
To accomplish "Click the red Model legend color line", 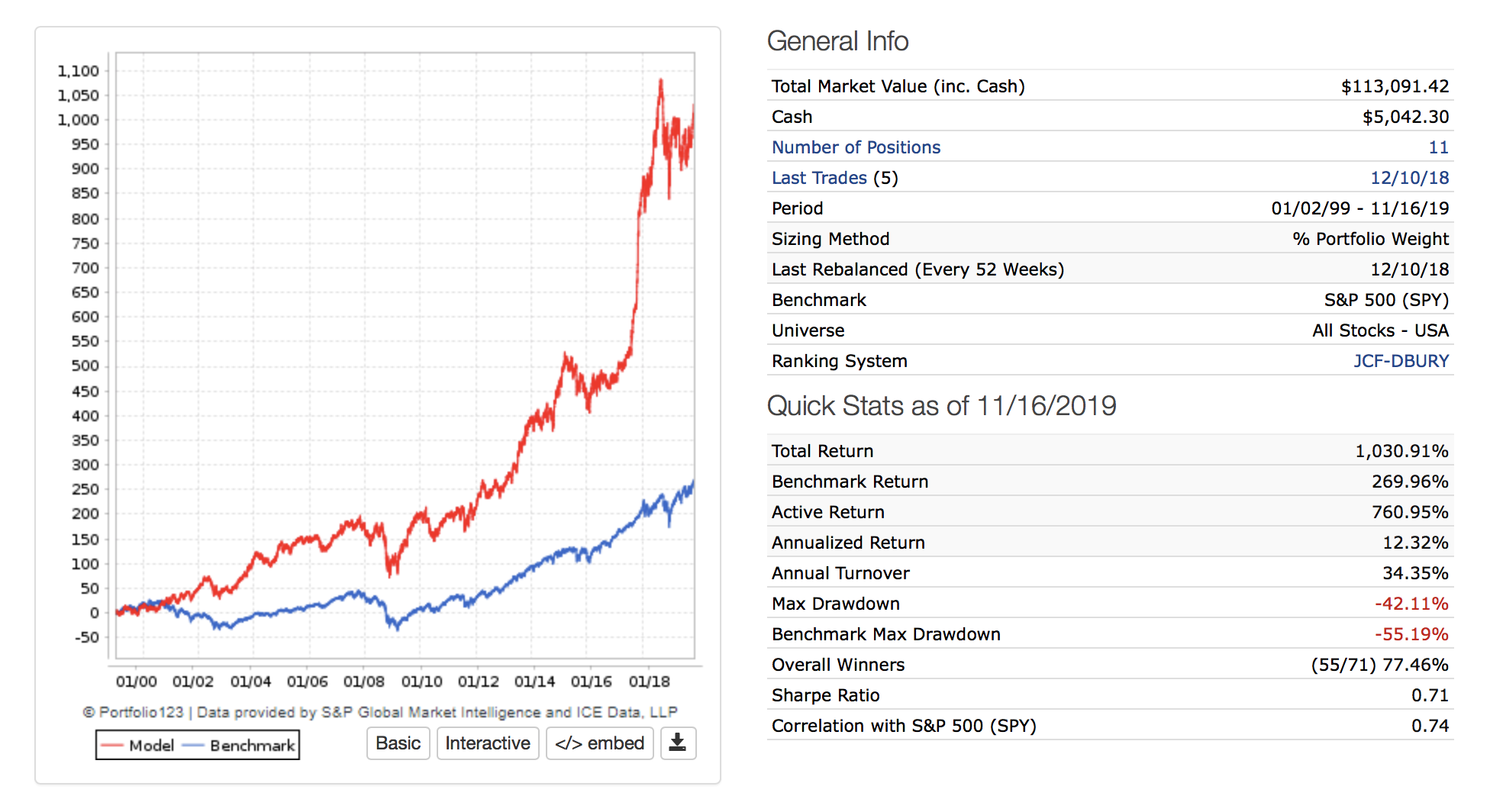I will click(112, 746).
